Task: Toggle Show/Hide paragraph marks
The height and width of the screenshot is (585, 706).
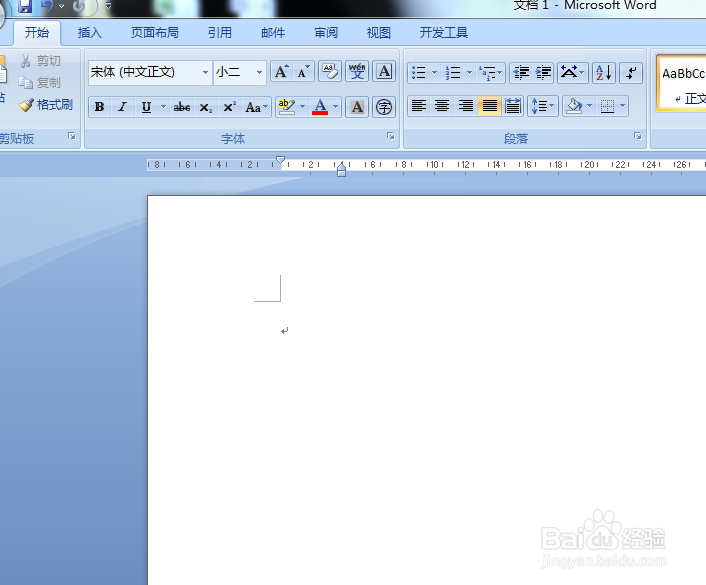Action: tap(631, 73)
